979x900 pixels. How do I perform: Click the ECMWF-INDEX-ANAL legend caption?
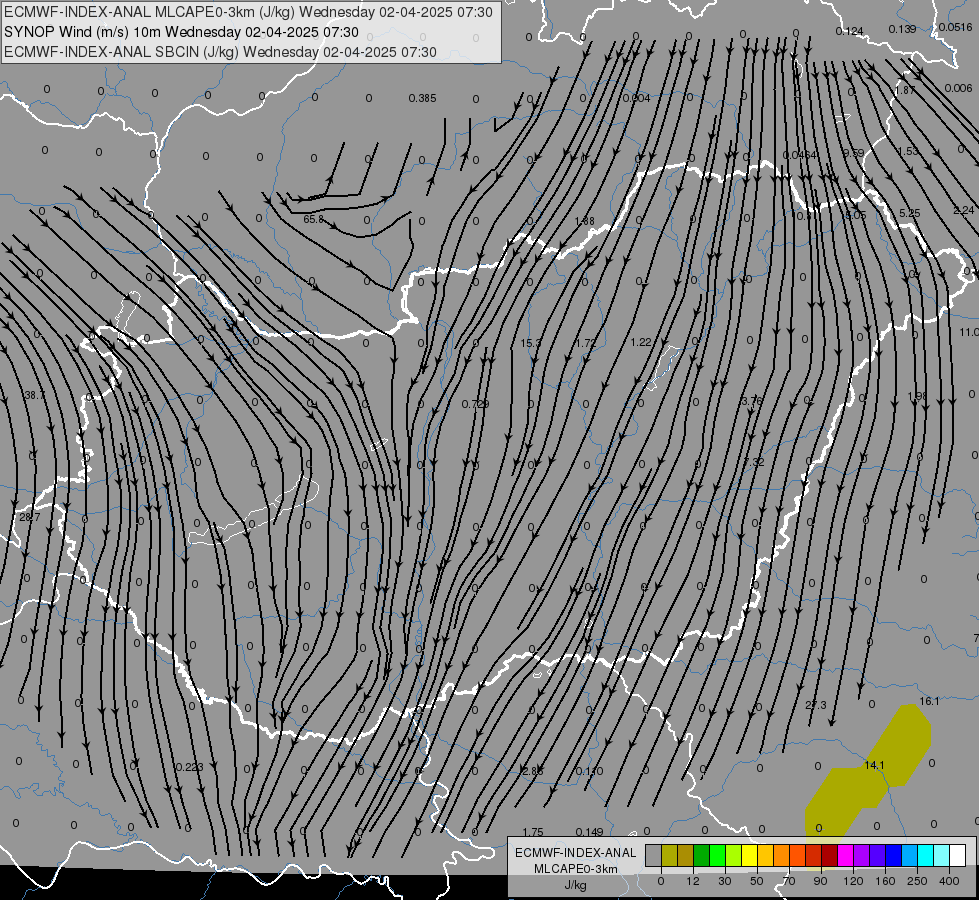click(x=576, y=853)
